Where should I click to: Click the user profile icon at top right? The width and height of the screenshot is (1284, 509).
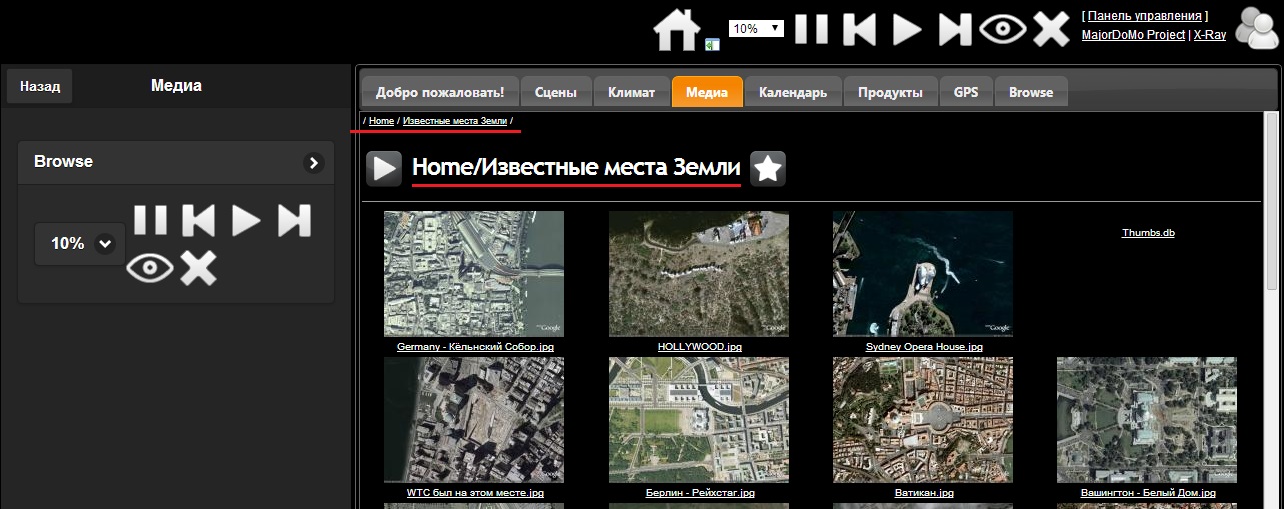[1256, 28]
